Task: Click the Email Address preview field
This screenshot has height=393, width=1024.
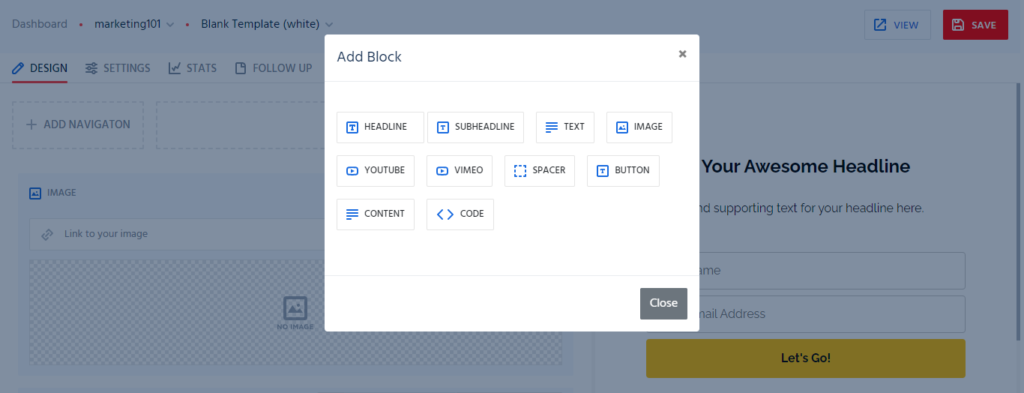Action: [x=831, y=314]
